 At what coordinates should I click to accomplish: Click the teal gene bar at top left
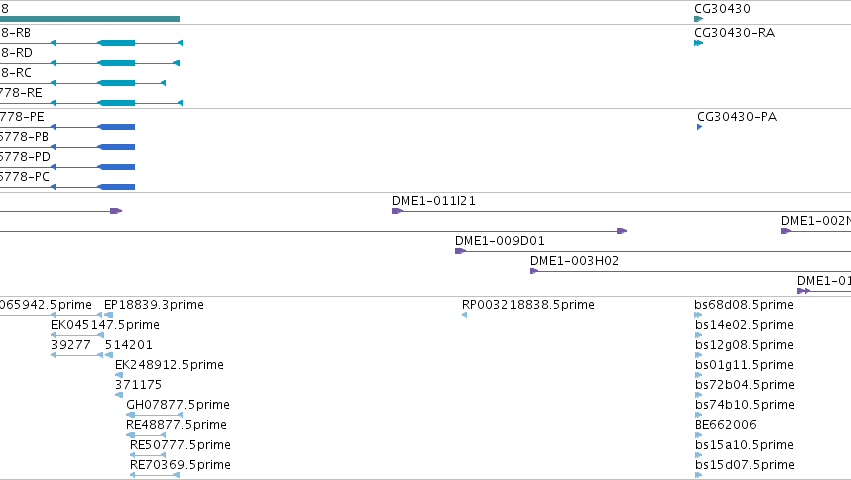click(x=90, y=19)
